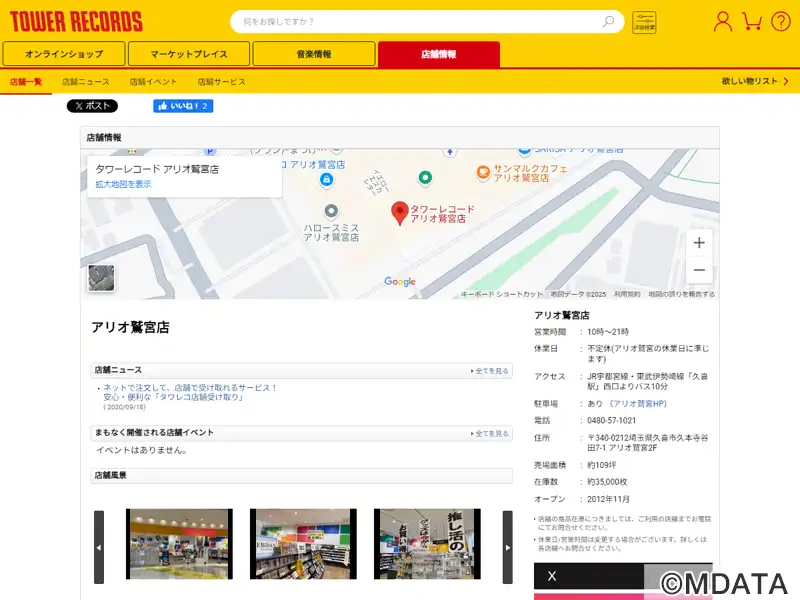800x600 pixels.
Task: Click the red タワーレコード map pin
Action: click(x=399, y=213)
